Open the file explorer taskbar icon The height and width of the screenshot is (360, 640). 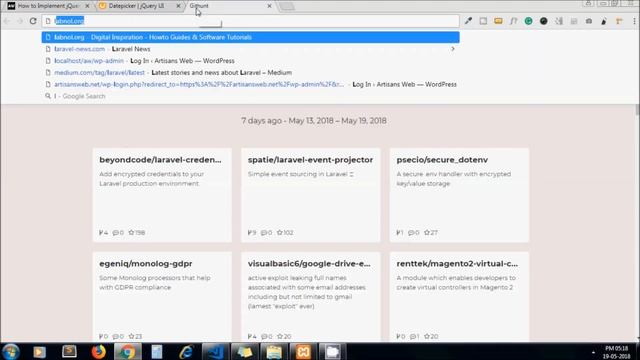(x=274, y=351)
